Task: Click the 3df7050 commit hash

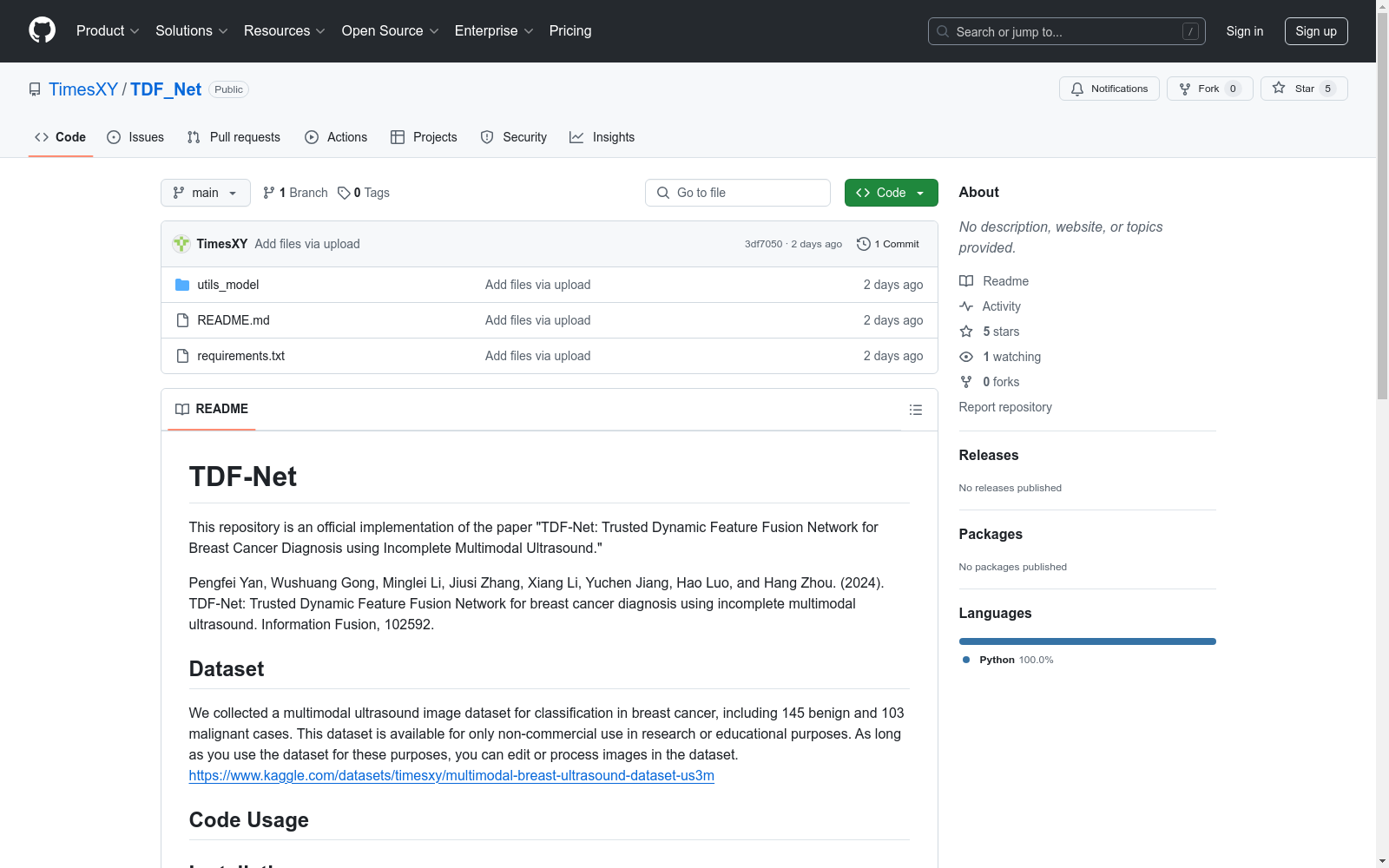Action: tap(763, 244)
